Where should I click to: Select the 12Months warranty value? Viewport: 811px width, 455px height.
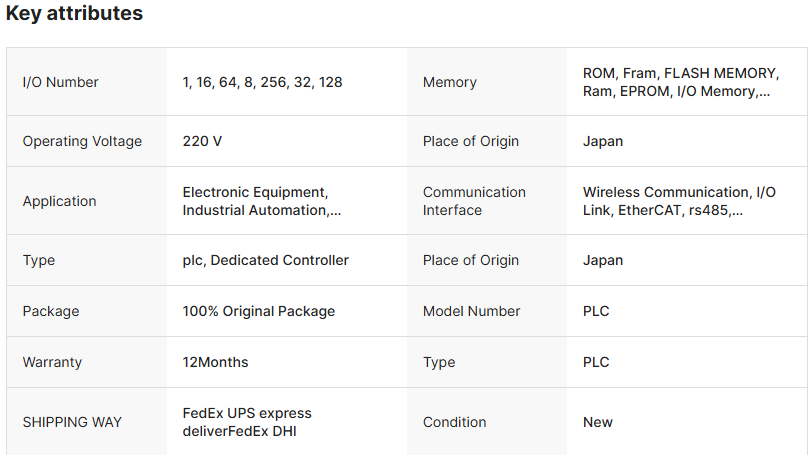click(215, 362)
